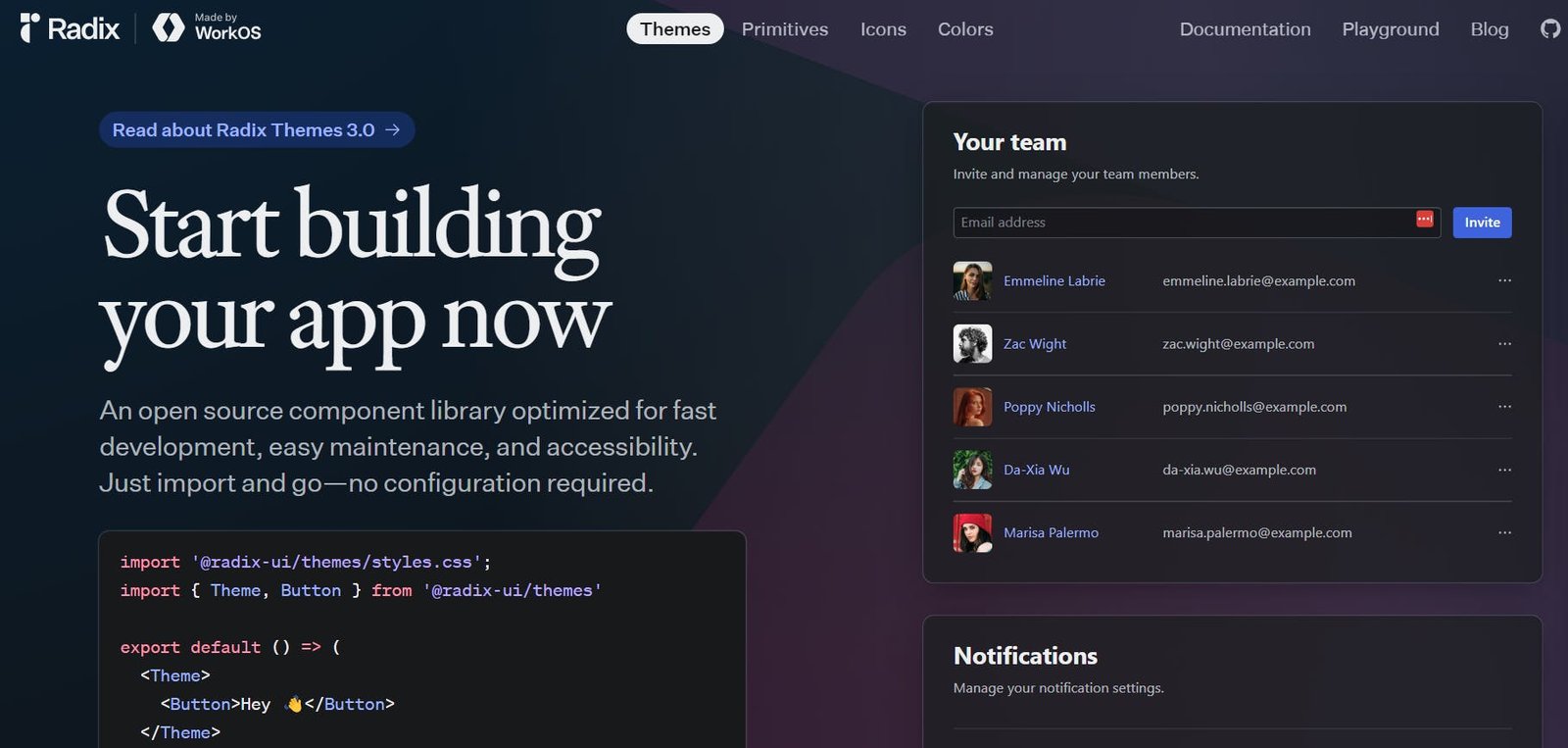This screenshot has height=748, width=1568.
Task: Go to Documentation
Action: (1245, 28)
